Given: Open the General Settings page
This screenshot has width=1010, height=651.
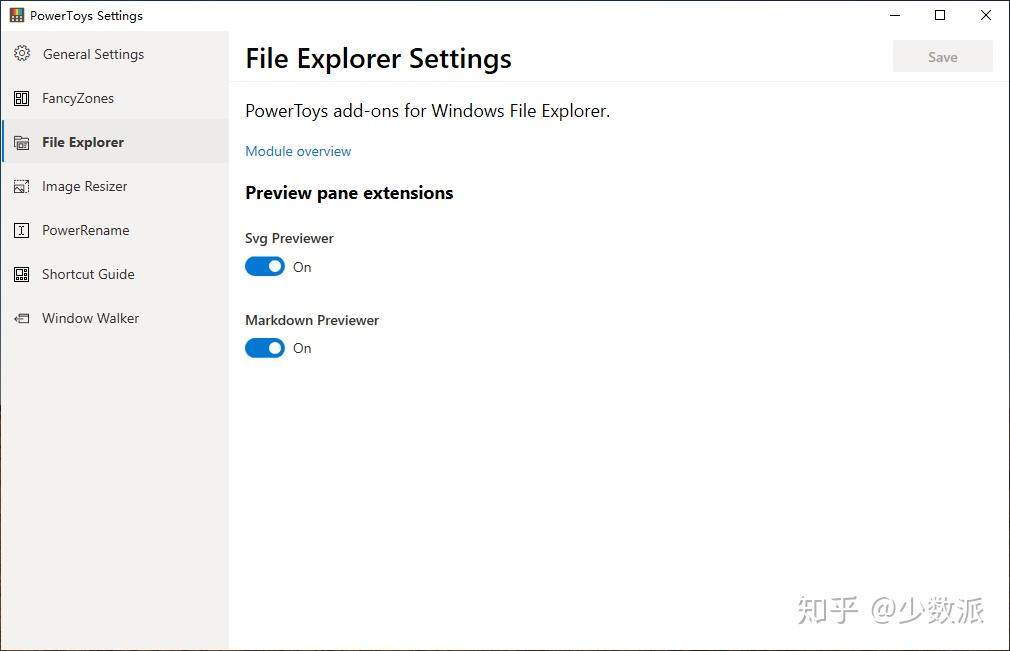Looking at the screenshot, I should pyautogui.click(x=93, y=54).
